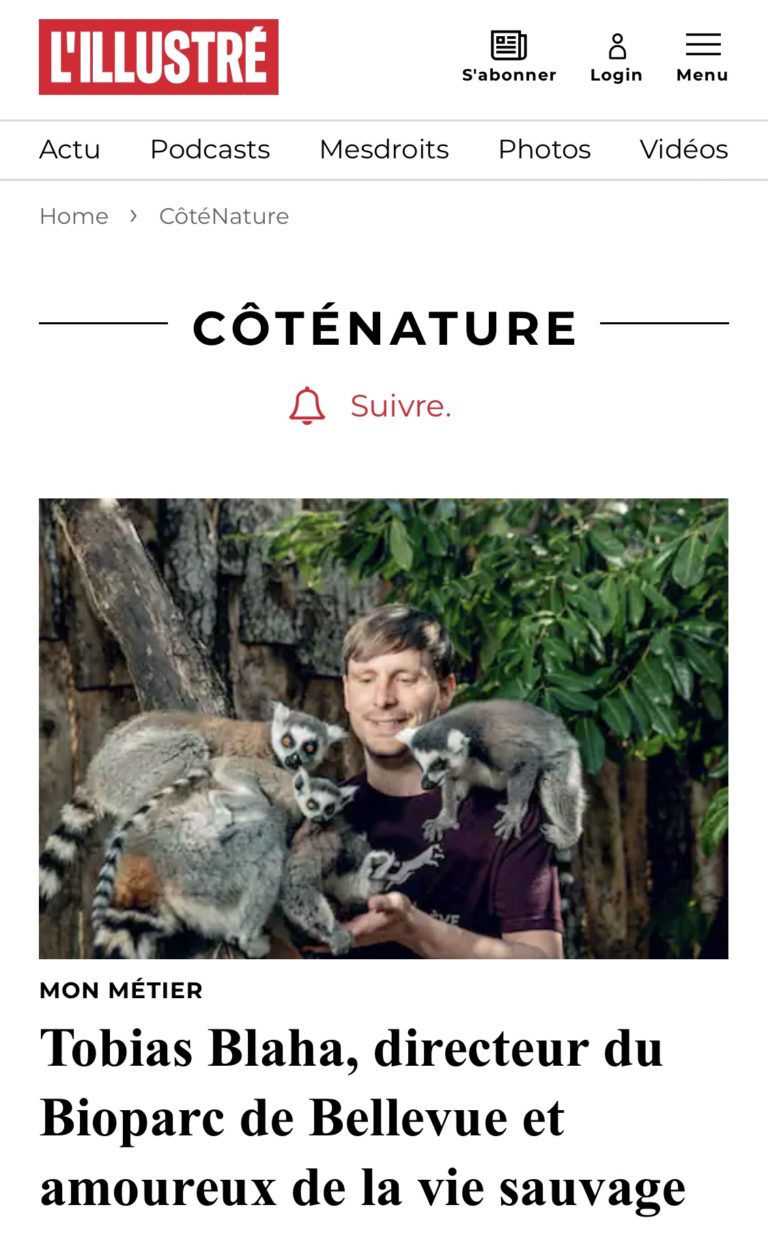
Task: Open the lemur article photo
Action: tap(384, 729)
